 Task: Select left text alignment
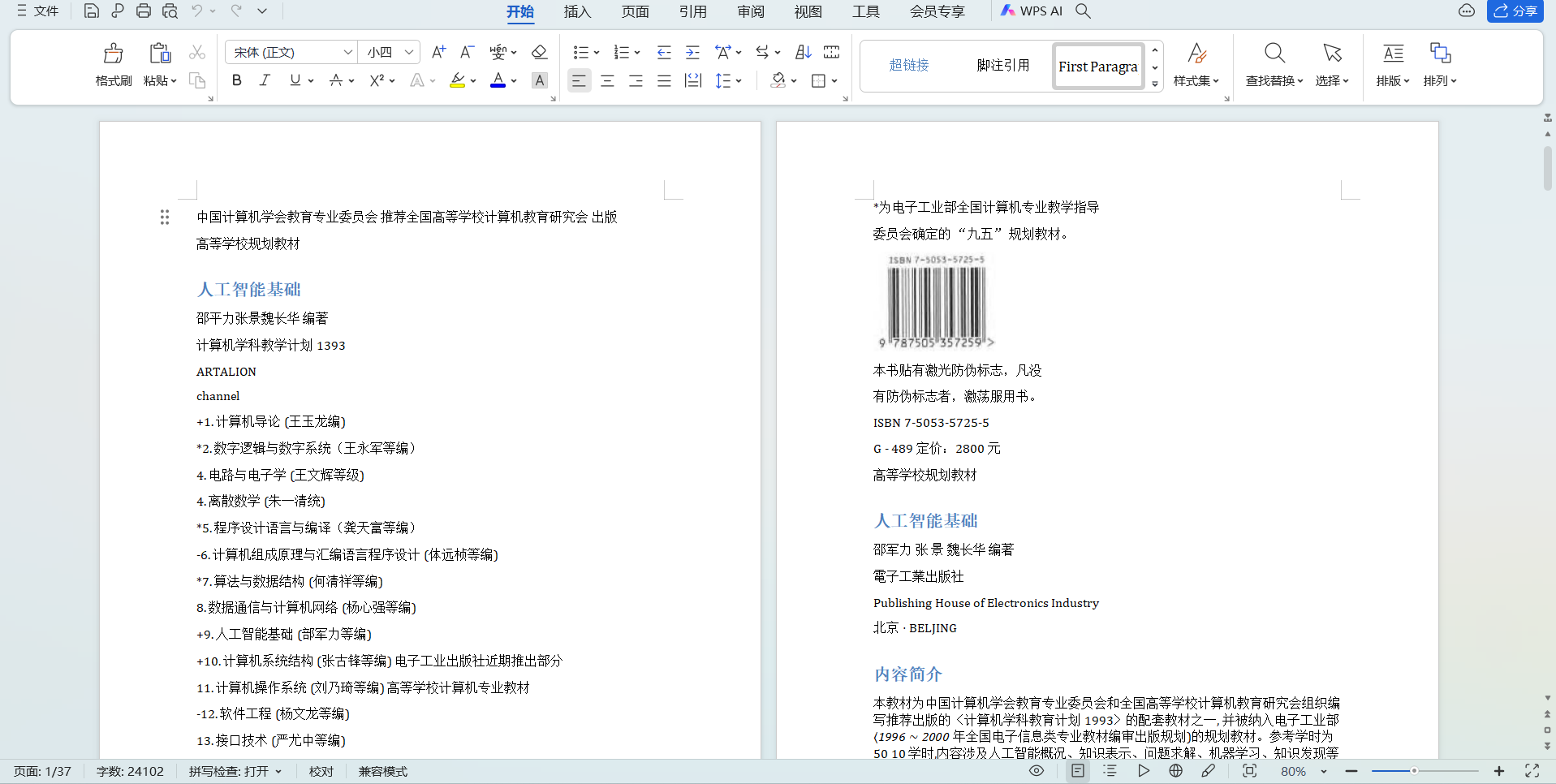(x=579, y=80)
